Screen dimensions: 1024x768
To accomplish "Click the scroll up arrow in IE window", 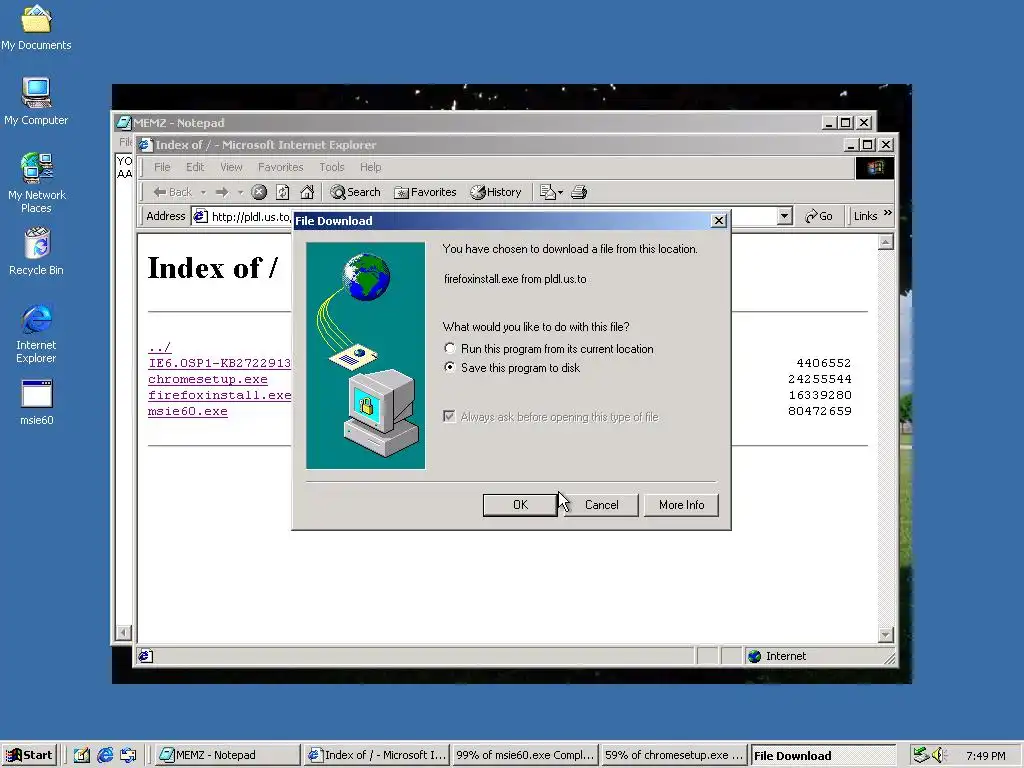I will click(x=886, y=243).
